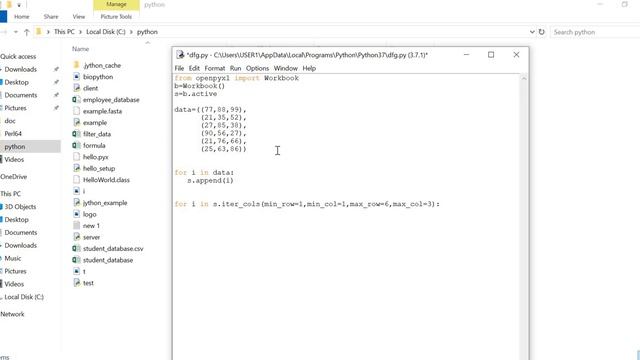Image resolution: width=640 pixels, height=360 pixels.
Task: Select the logo image file icon
Action: pyautogui.click(x=76, y=214)
